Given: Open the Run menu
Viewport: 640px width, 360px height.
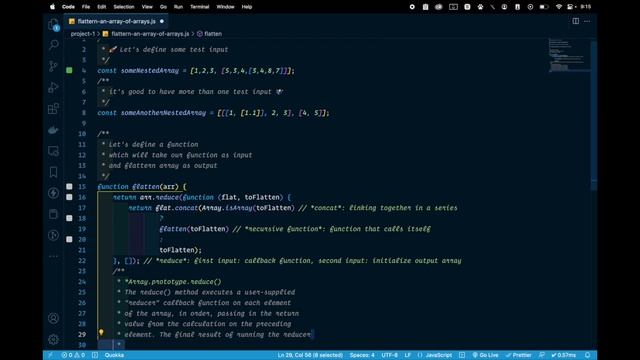Looking at the screenshot, I should [x=178, y=7].
